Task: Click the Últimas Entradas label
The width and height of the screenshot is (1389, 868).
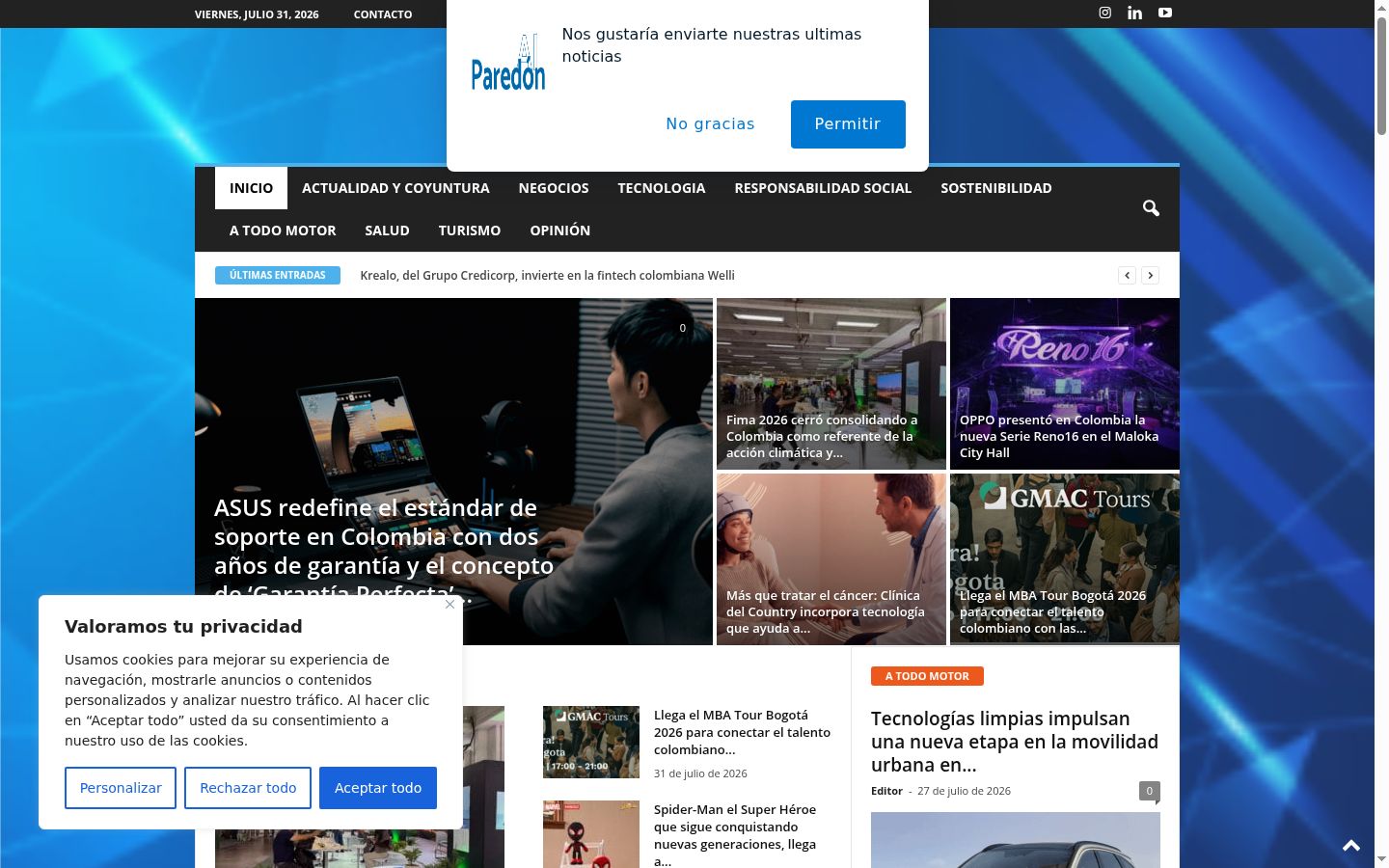Action: pos(278,276)
